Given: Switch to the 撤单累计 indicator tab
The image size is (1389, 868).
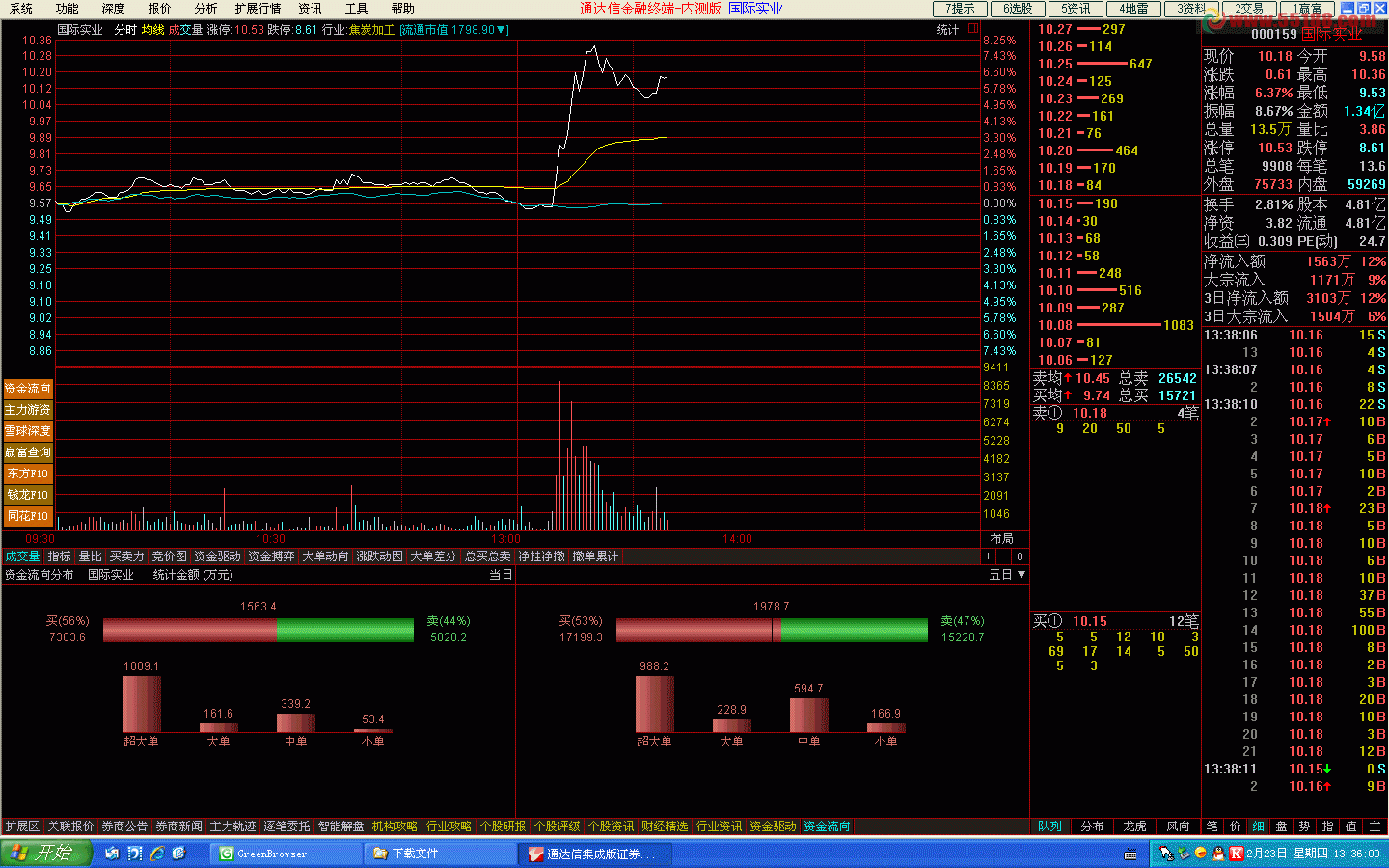Looking at the screenshot, I should click(x=595, y=556).
